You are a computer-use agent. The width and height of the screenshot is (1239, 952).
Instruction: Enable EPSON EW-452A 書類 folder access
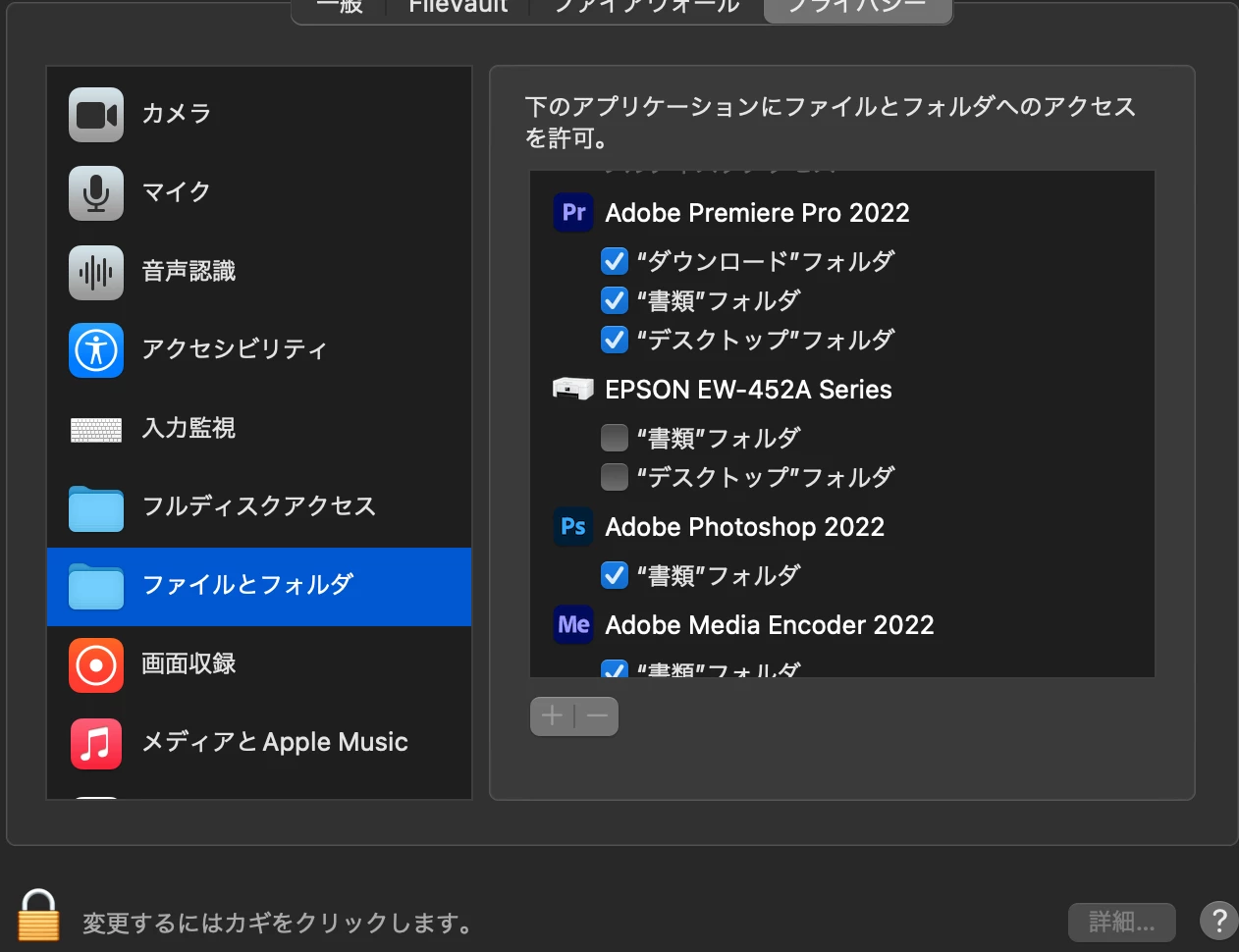tap(615, 438)
